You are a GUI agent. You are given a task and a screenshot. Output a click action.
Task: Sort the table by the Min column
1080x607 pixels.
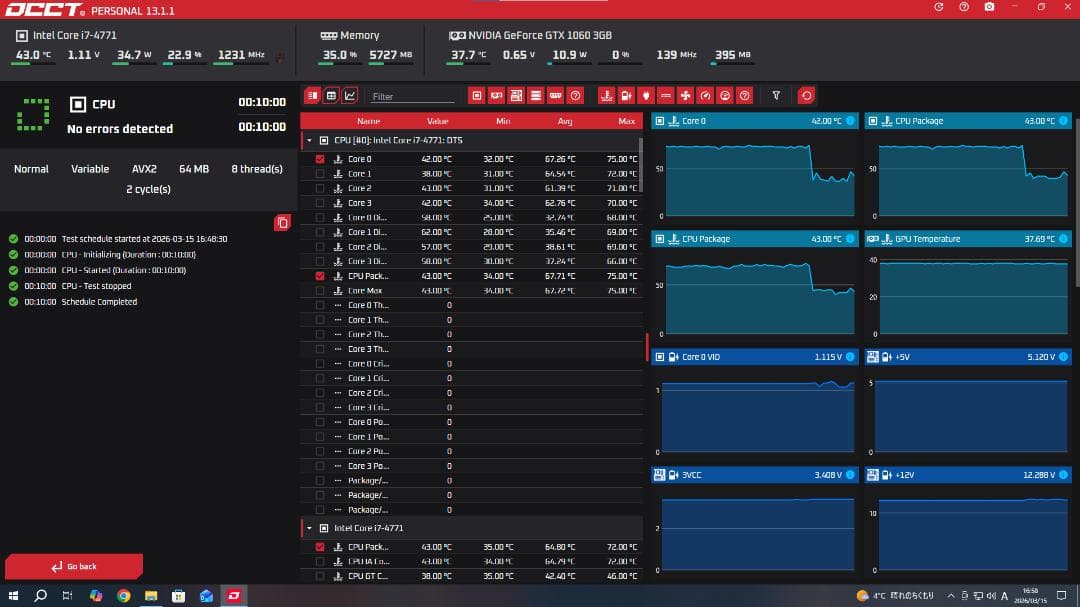(x=503, y=121)
